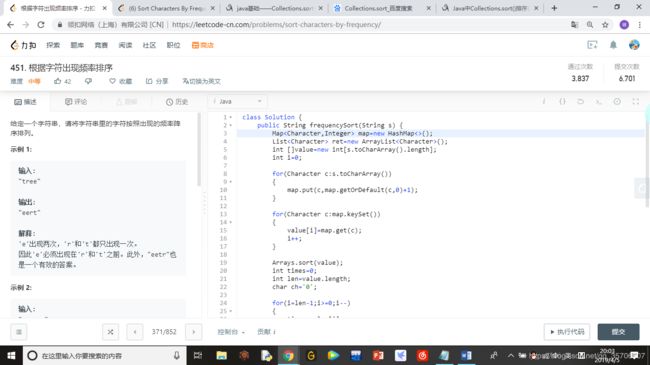Collapse the fold arrow on line 25
Screen dimensions: 650x365
[x=231, y=311]
